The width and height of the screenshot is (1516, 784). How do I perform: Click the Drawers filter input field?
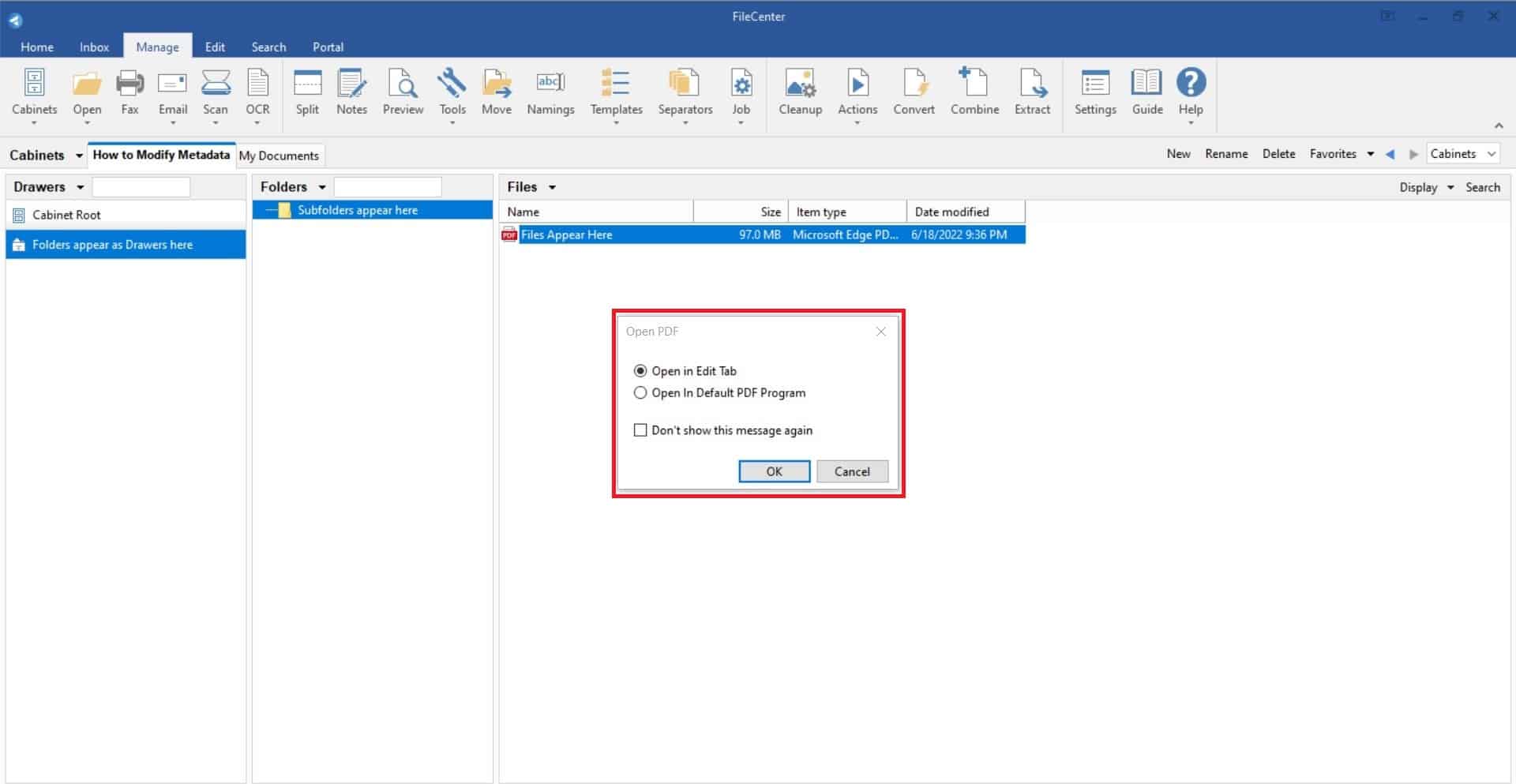(141, 187)
